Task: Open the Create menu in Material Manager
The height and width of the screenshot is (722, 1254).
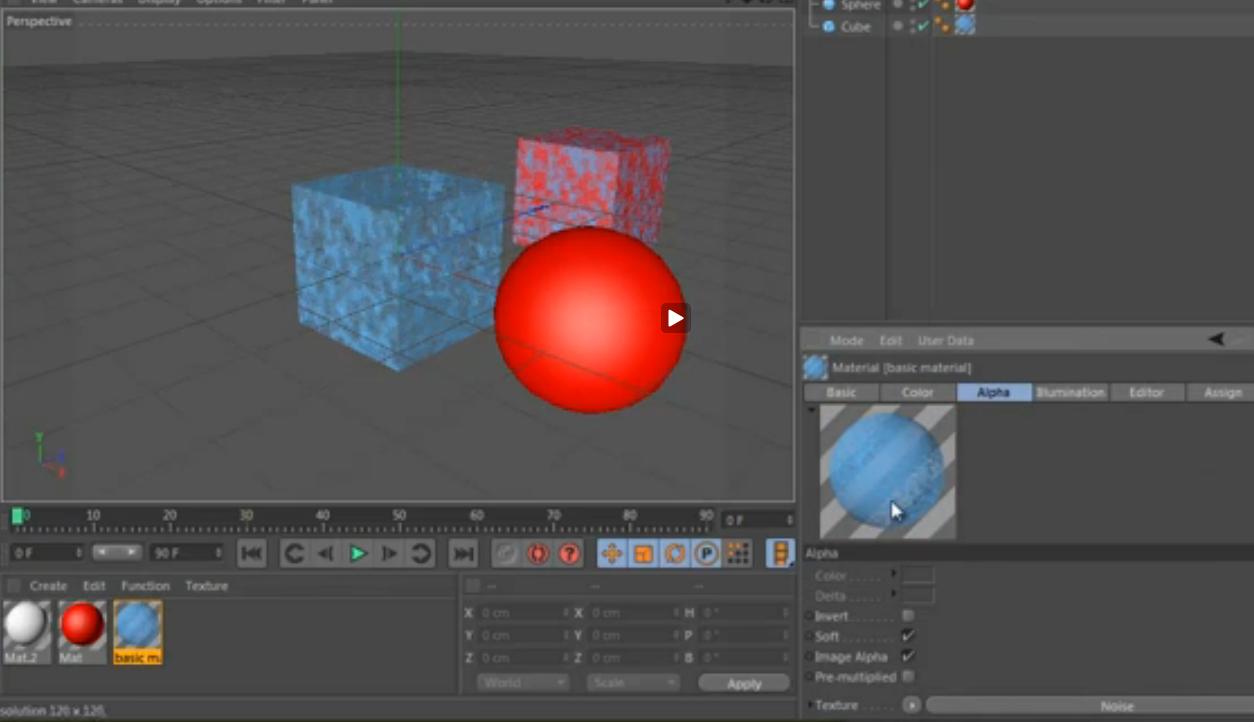Action: coord(48,586)
